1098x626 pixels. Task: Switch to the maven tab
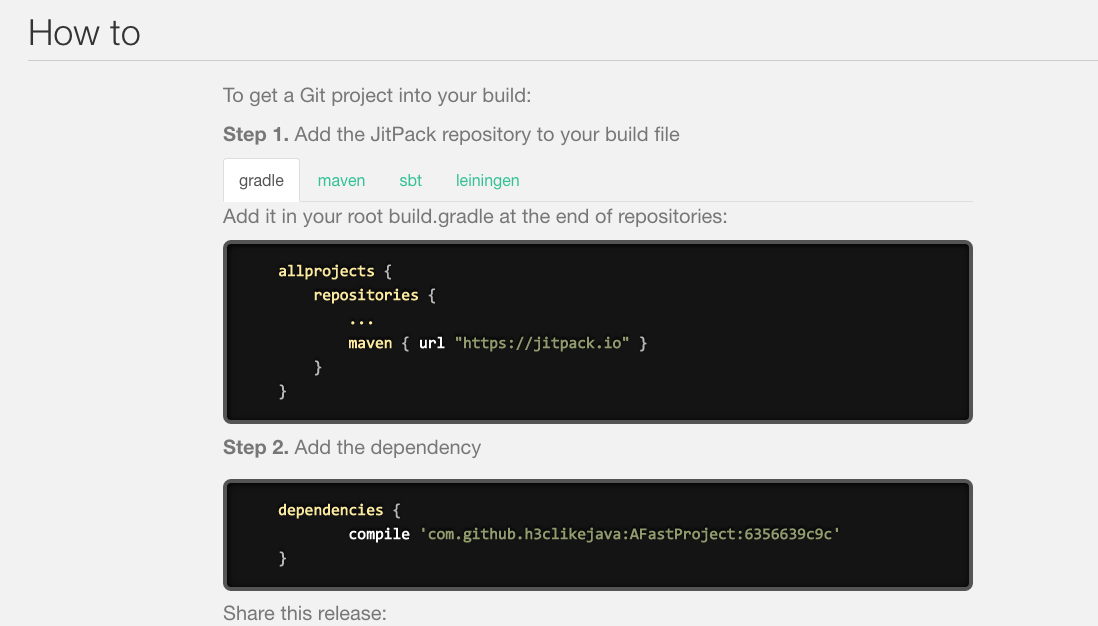tap(341, 181)
